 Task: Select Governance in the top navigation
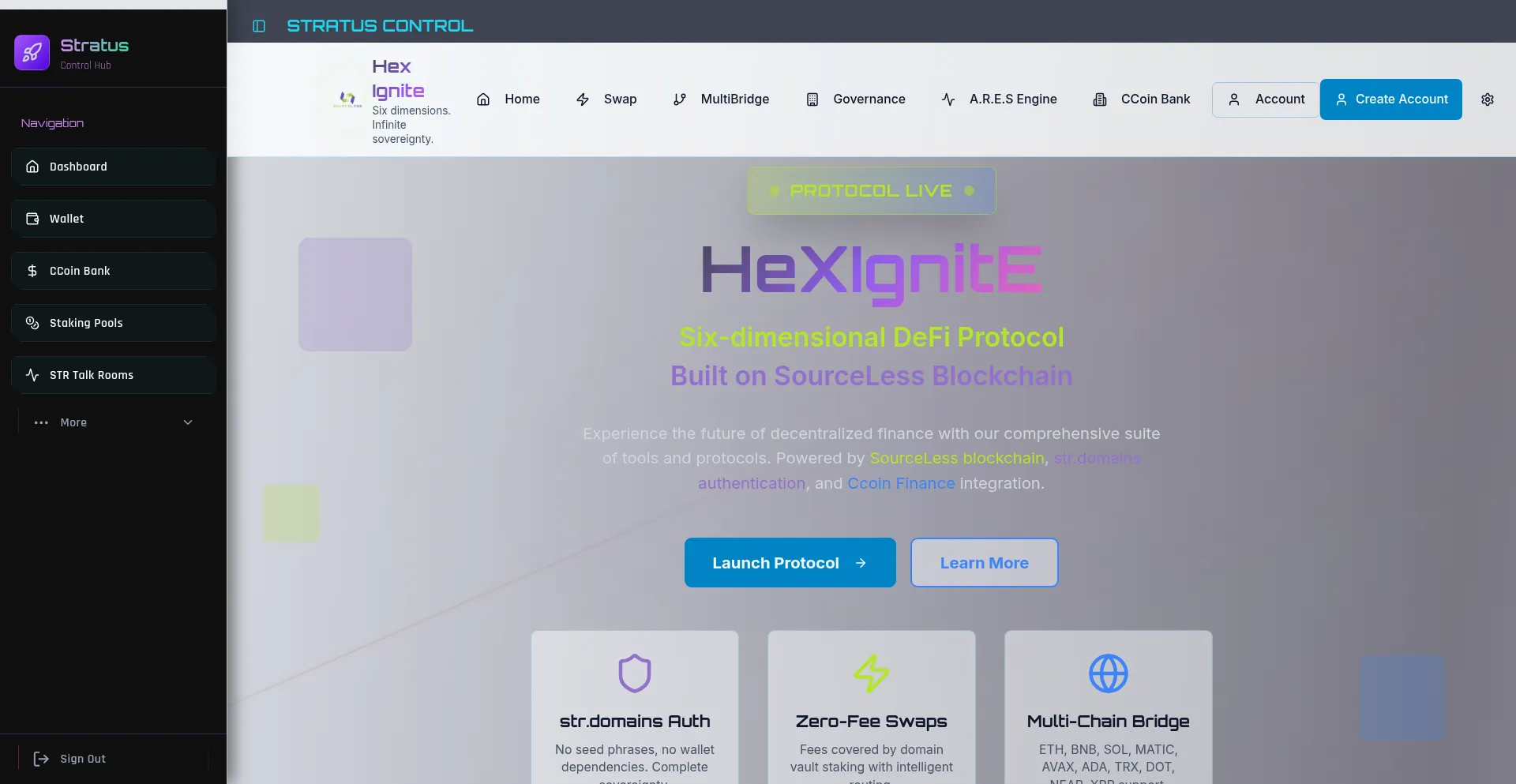[x=855, y=99]
